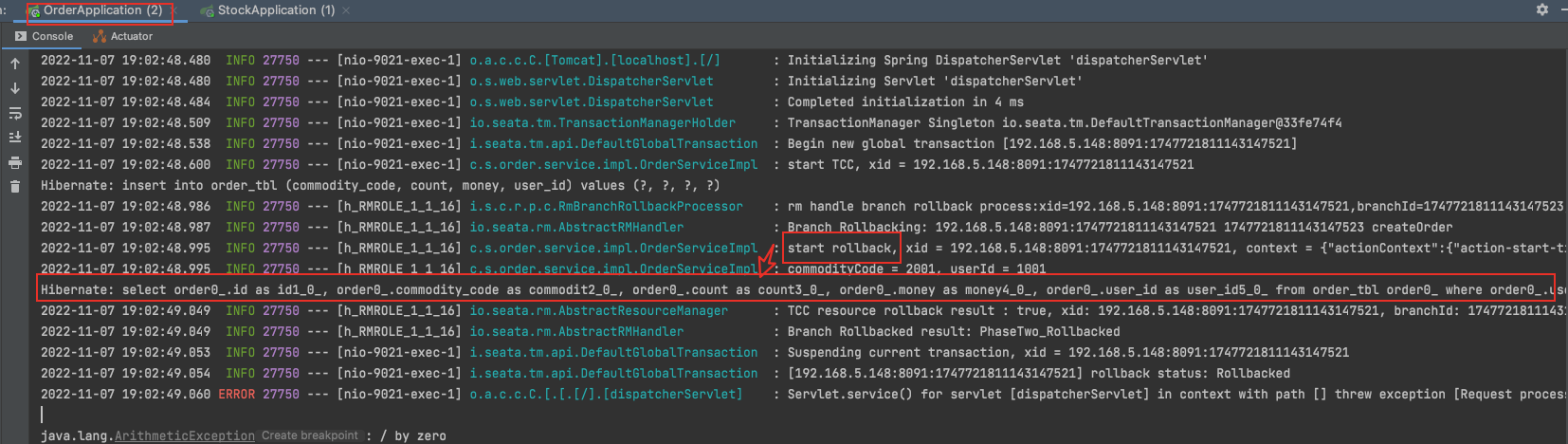This screenshot has width=1568, height=444.
Task: Click 'rm handle branch rollback process' message
Action: click(1176, 206)
